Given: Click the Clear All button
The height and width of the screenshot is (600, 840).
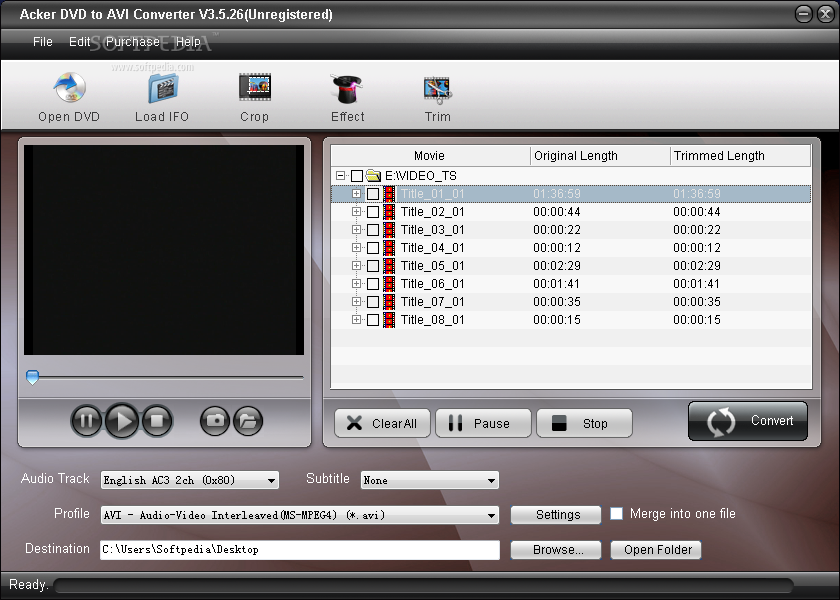Looking at the screenshot, I should point(382,423).
